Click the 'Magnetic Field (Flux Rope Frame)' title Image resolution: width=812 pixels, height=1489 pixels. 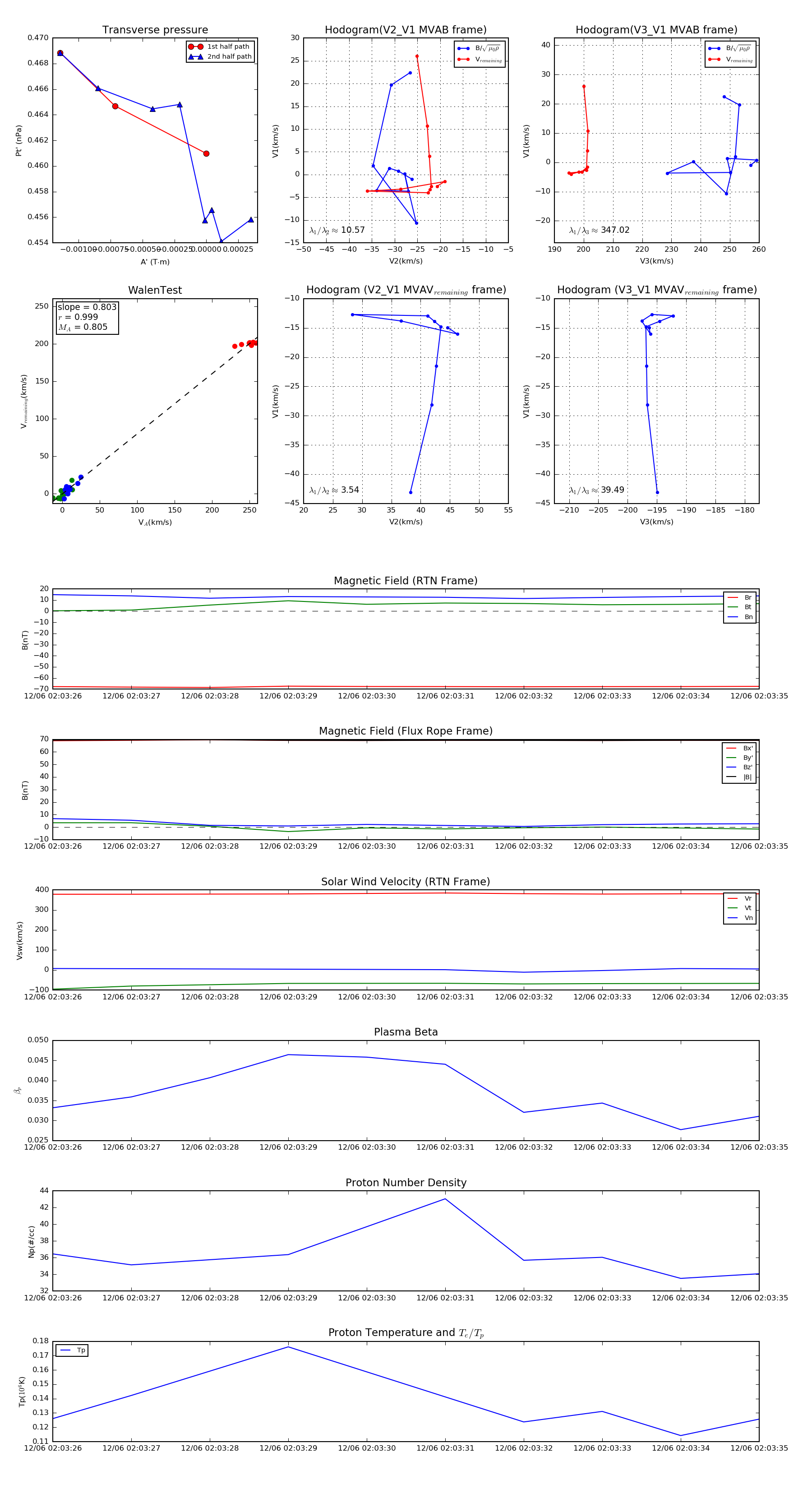click(406, 731)
